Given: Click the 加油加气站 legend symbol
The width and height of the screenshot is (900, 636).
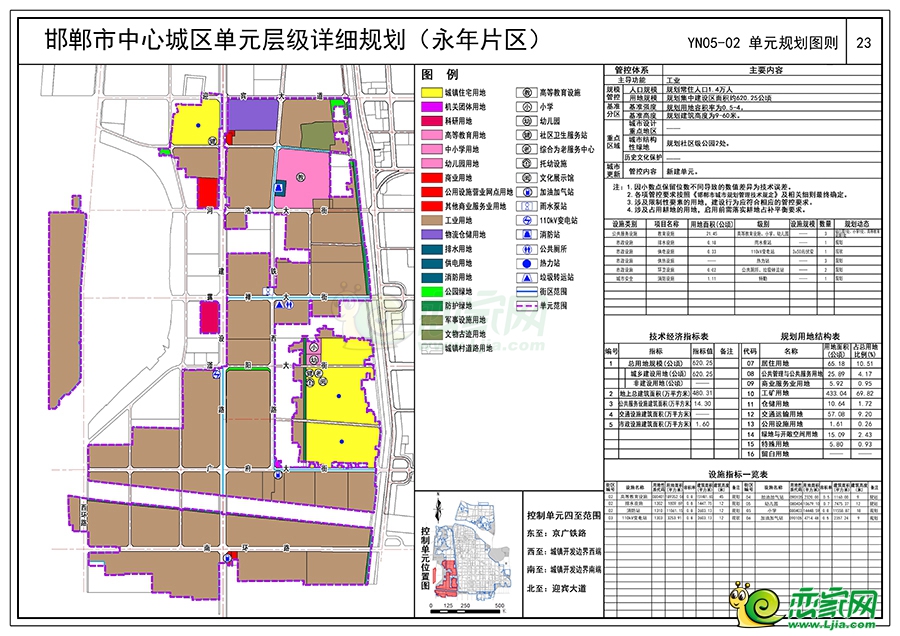Looking at the screenshot, I should pos(526,192).
